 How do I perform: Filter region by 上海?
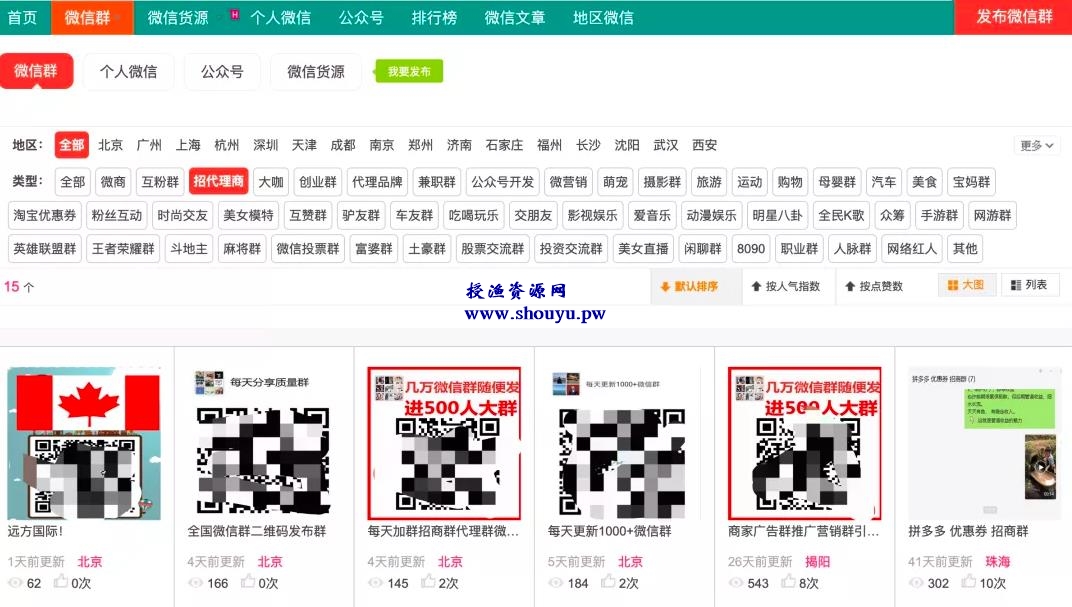pyautogui.click(x=188, y=145)
